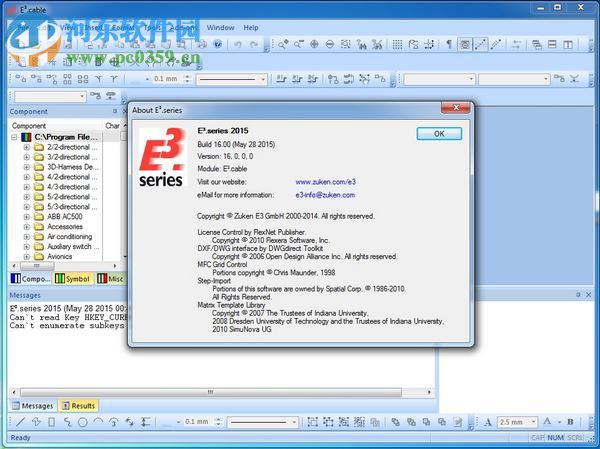
Task: Pin the Messages panel
Action: 578,295
